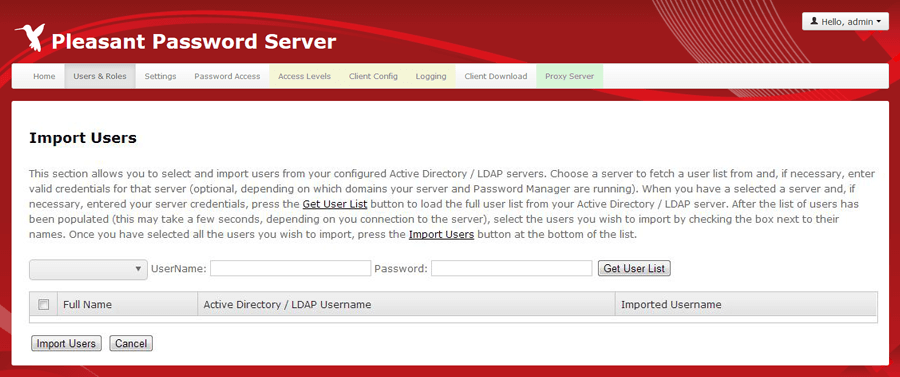The image size is (900, 377).
Task: Open the Hello, admin dropdown menu
Action: point(845,22)
